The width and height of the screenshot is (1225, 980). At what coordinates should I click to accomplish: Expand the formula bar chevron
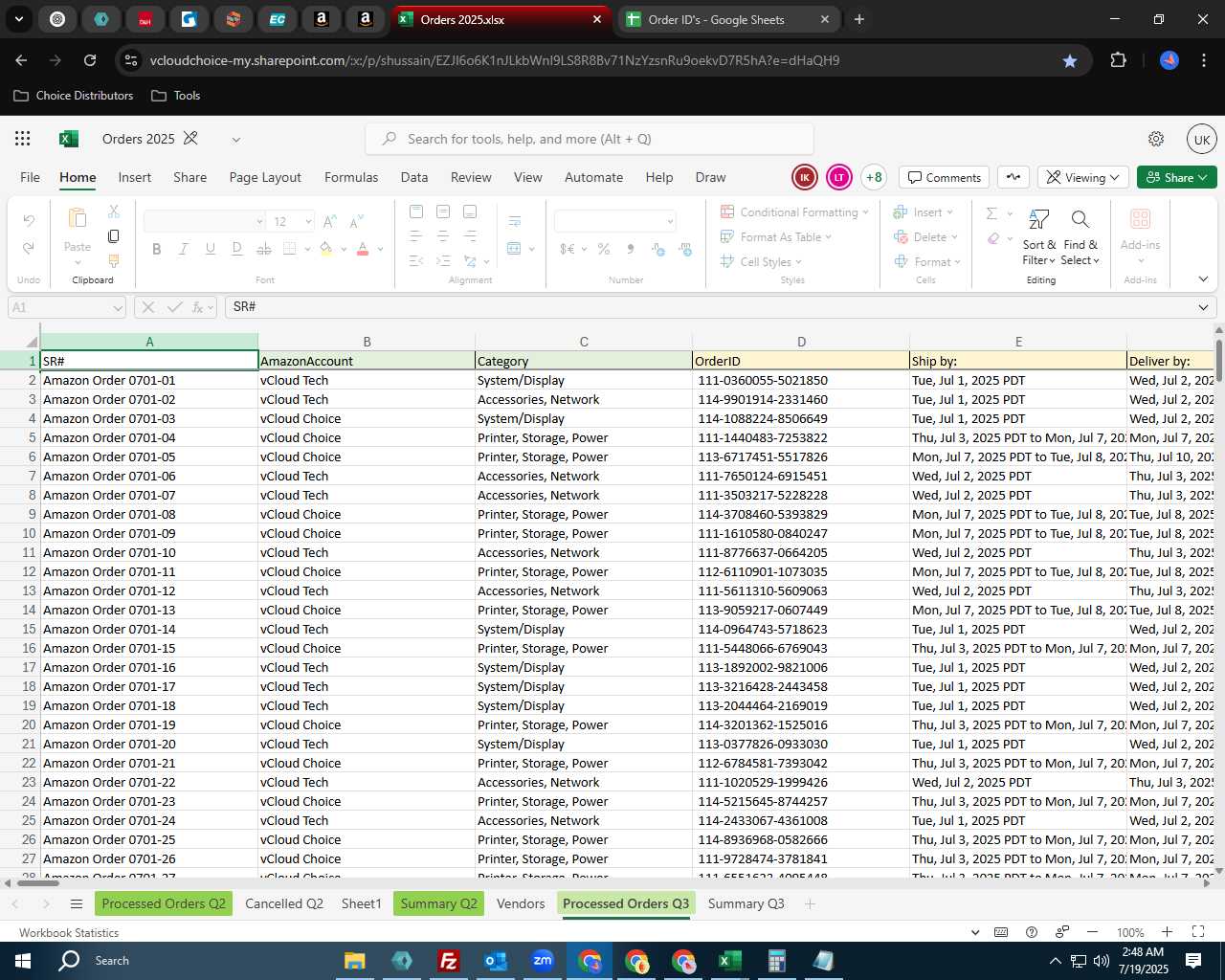click(x=1203, y=307)
